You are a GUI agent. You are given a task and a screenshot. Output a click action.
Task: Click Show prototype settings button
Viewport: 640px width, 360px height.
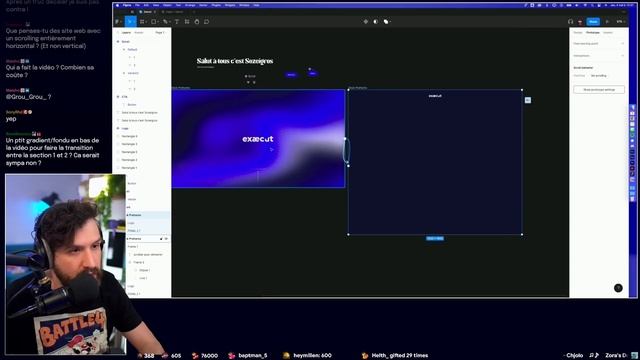599,89
